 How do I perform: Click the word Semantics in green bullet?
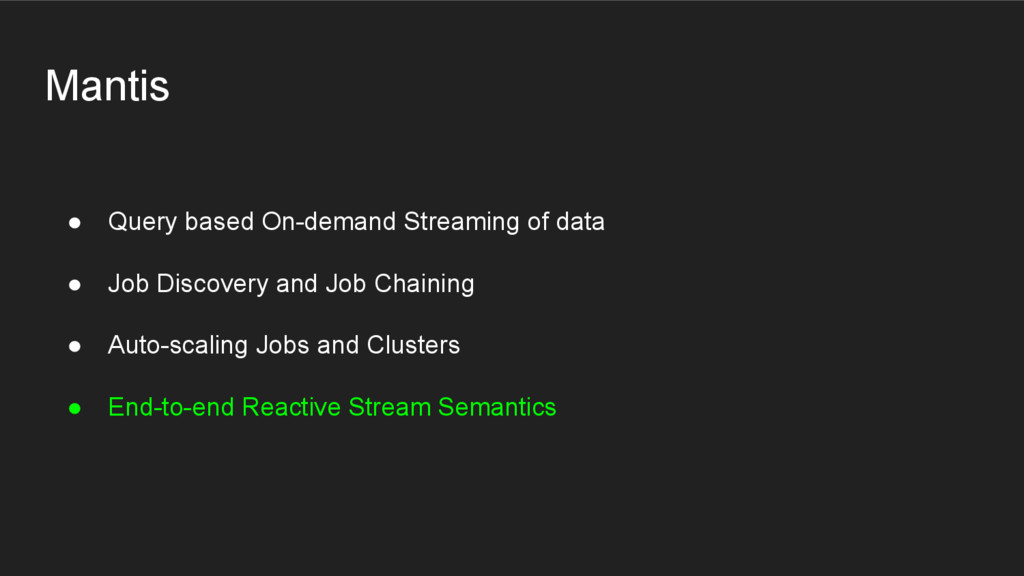pos(497,408)
